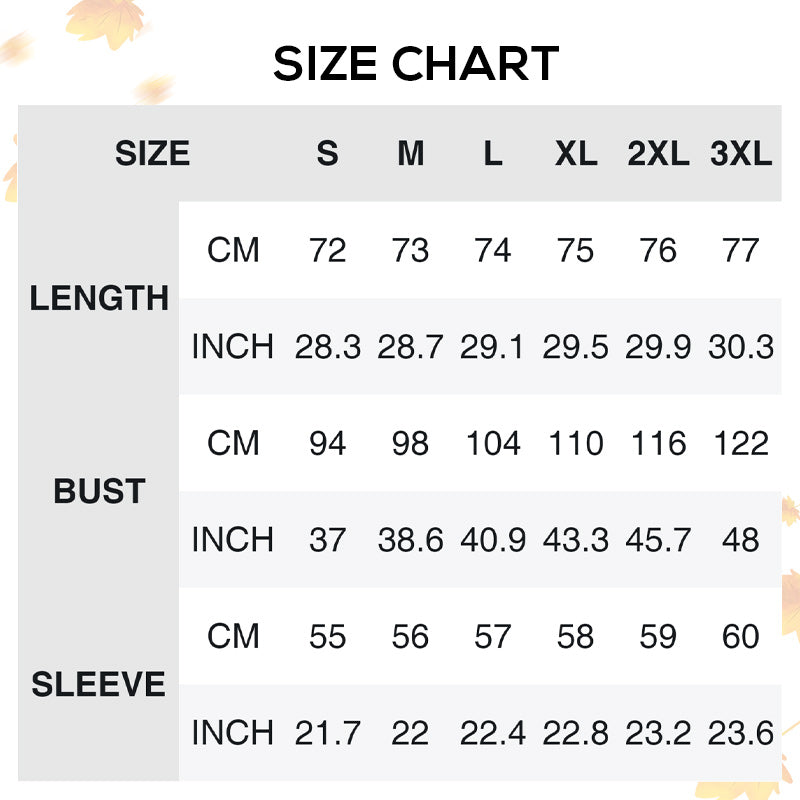Image resolution: width=800 pixels, height=800 pixels.
Task: Click sleeve value 55 for size S
Action: pyautogui.click(x=328, y=637)
